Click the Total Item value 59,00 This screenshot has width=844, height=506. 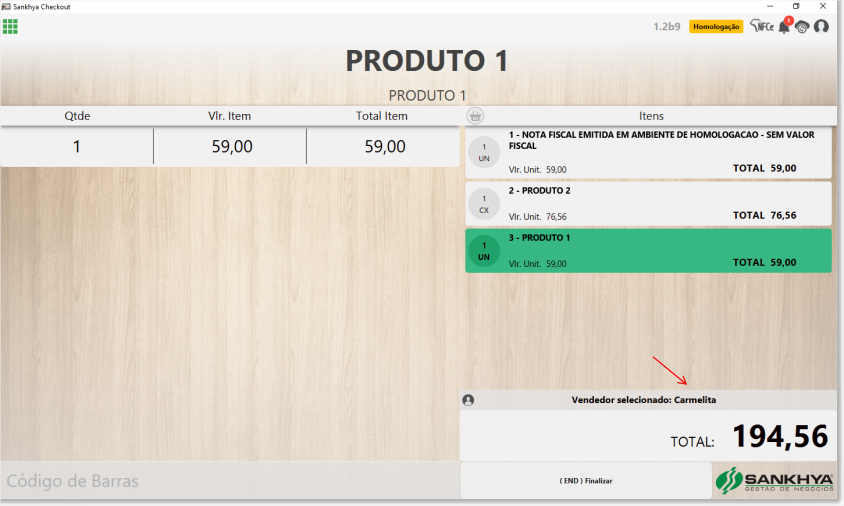coord(383,146)
